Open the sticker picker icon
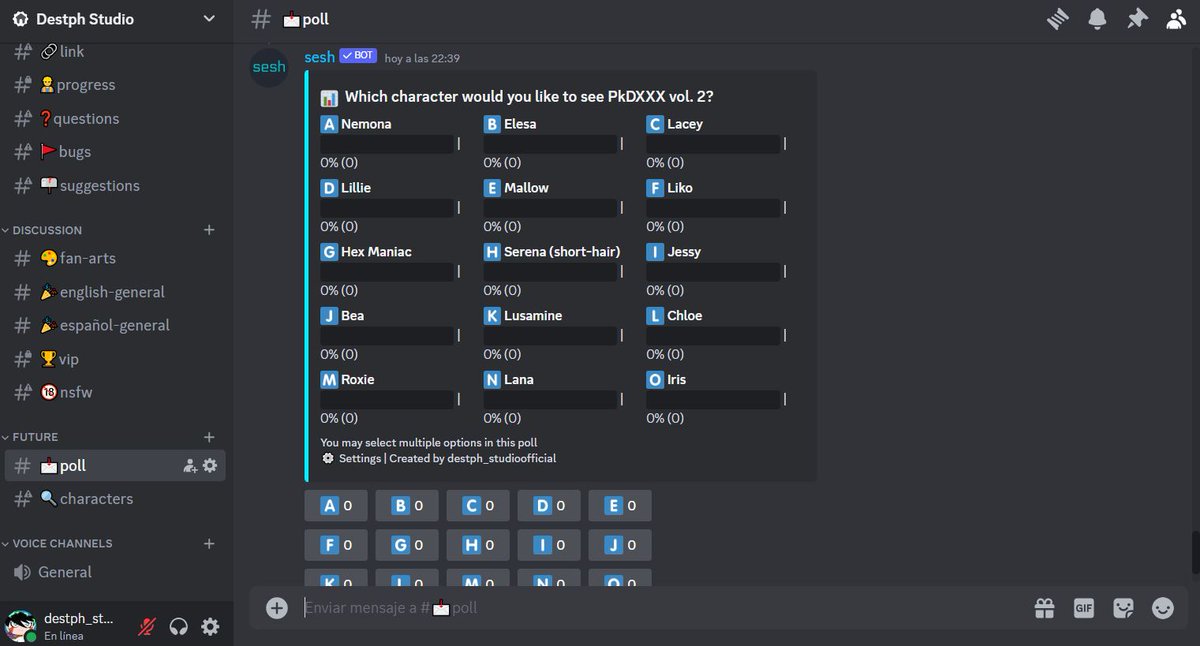Image resolution: width=1200 pixels, height=646 pixels. (1124, 607)
